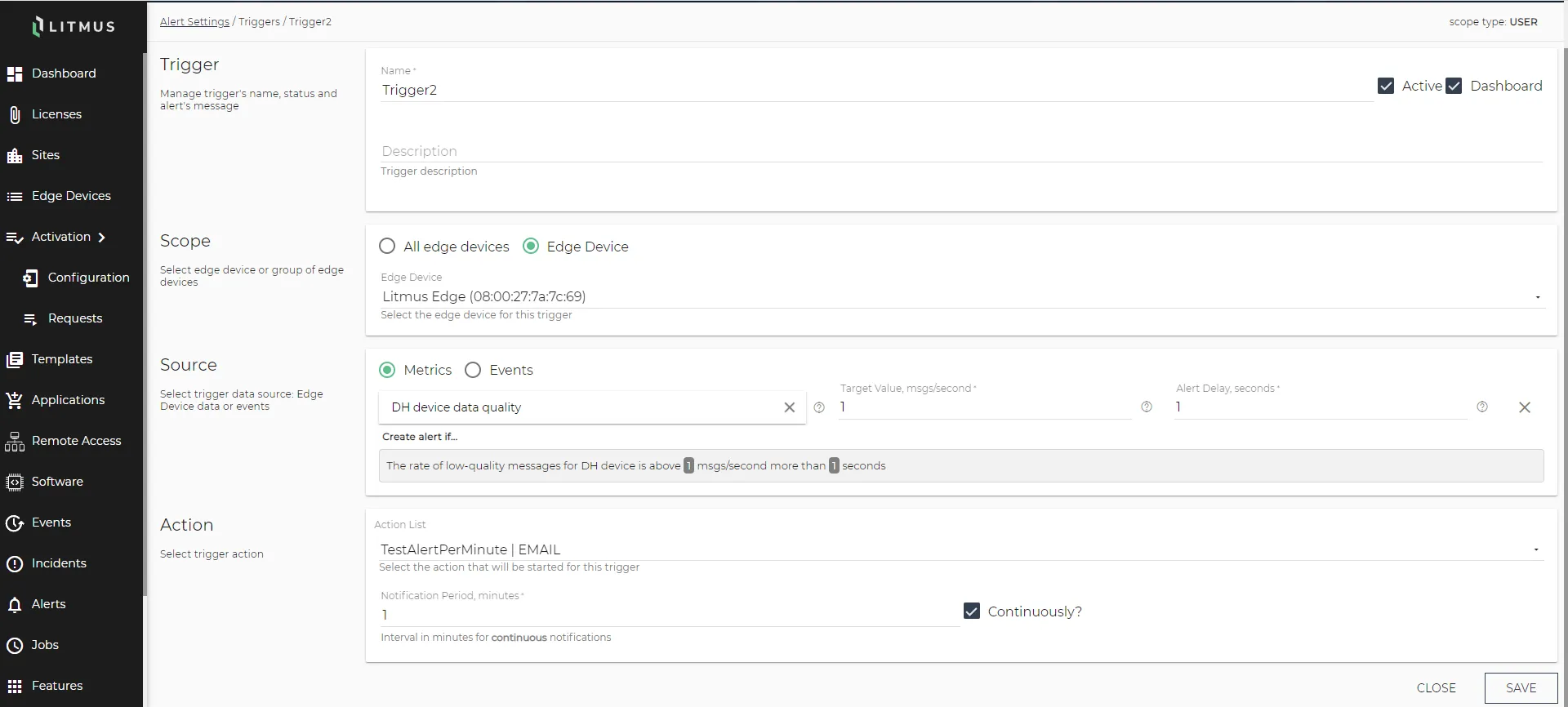Click the Alert Delay seconds field
The image size is (1568, 707).
pos(1321,407)
